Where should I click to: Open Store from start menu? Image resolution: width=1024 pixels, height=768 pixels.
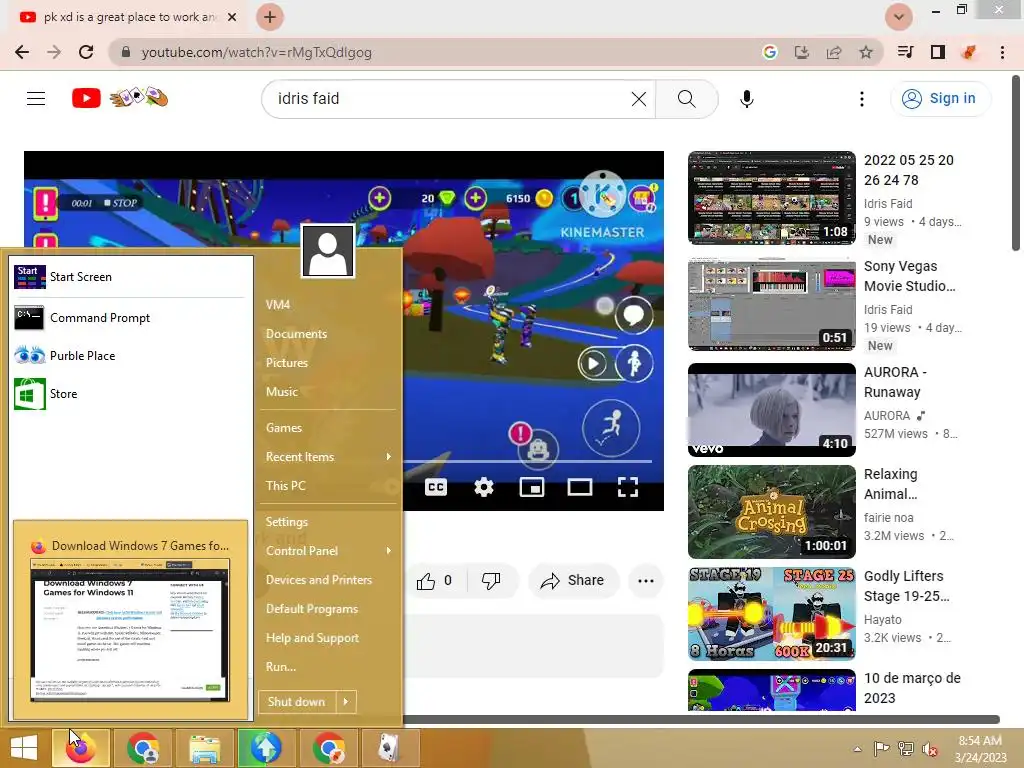(x=129, y=394)
